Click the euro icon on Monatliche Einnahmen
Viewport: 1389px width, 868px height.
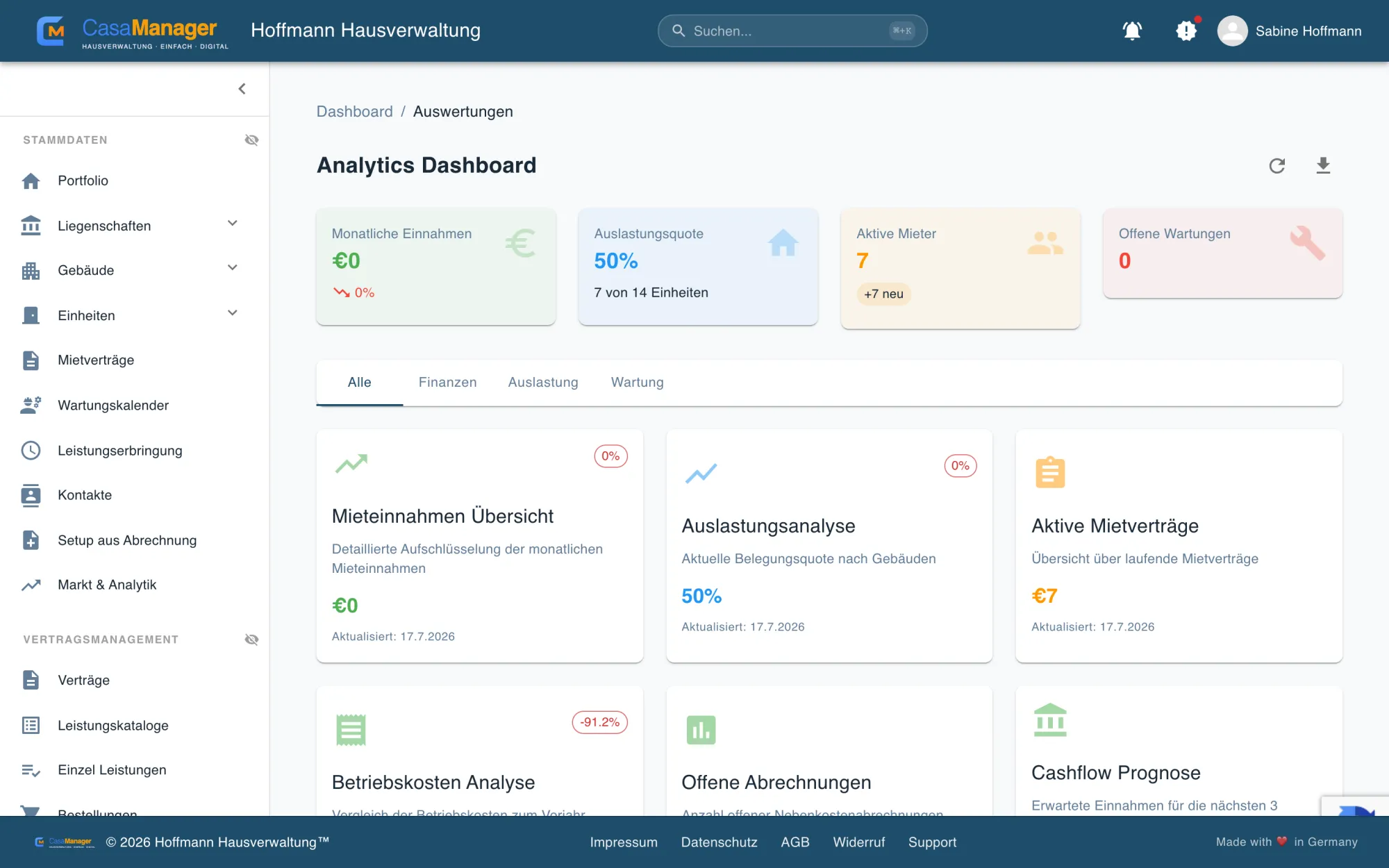(520, 243)
